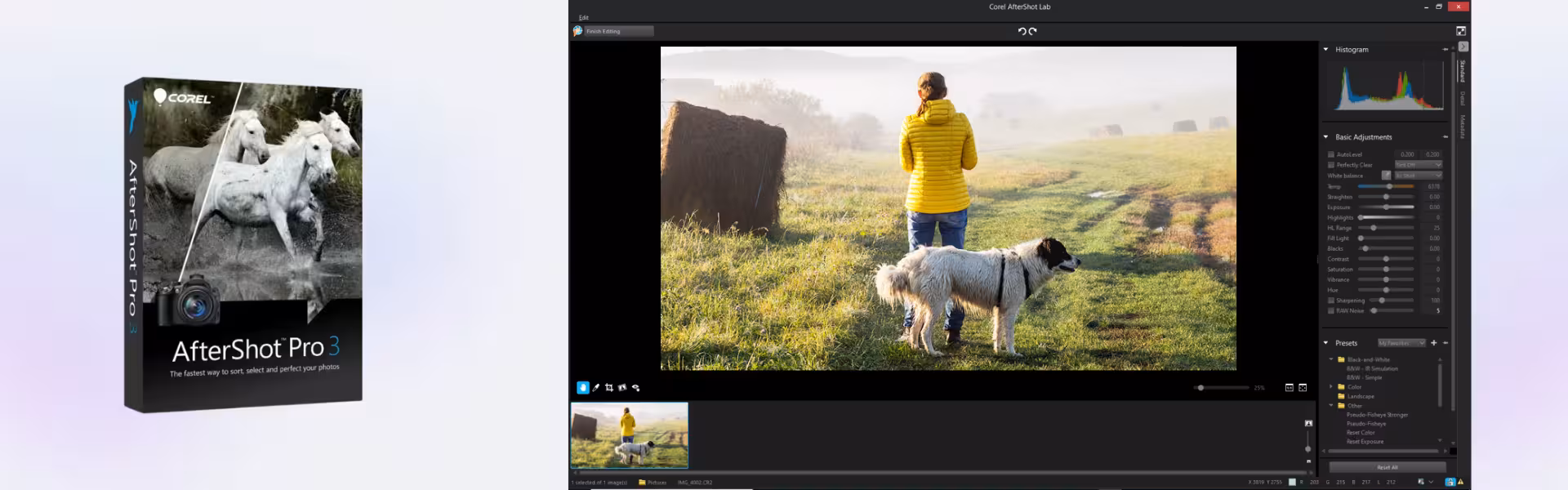The image size is (1568, 490).
Task: Open the Perfectly Clear dropdown
Action: coord(1418,165)
